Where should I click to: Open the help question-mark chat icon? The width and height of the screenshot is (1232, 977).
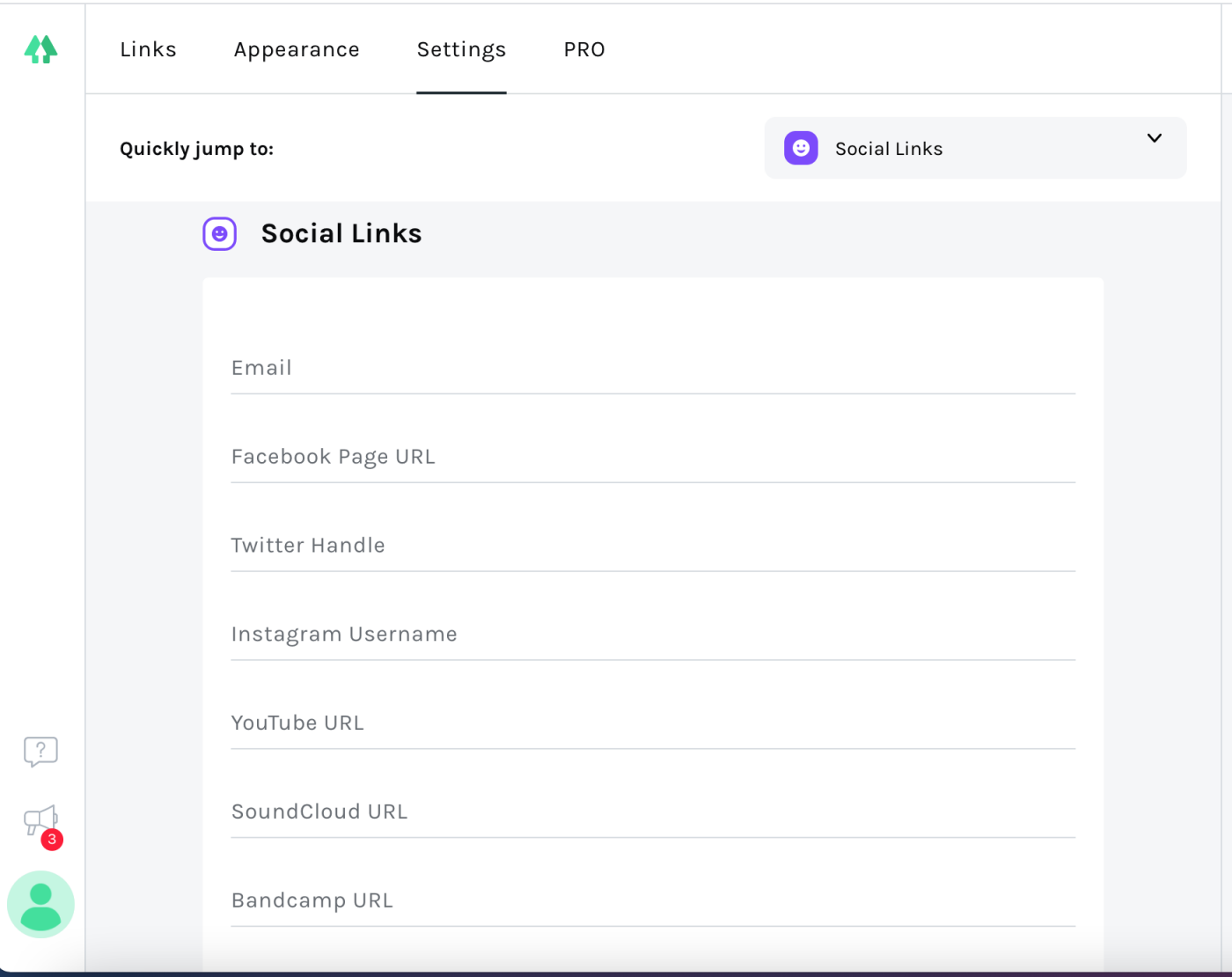pyautogui.click(x=40, y=752)
